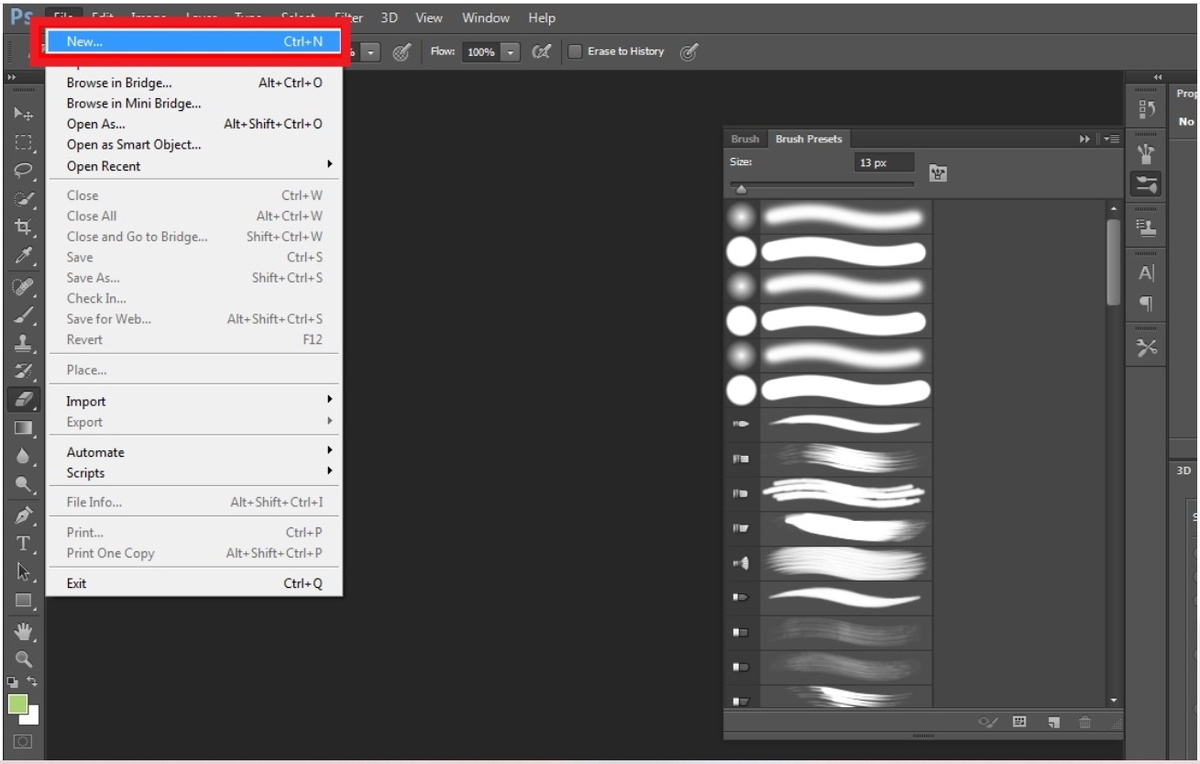Image resolution: width=1200 pixels, height=764 pixels.
Task: Select the Crop tool
Action: tap(24, 228)
